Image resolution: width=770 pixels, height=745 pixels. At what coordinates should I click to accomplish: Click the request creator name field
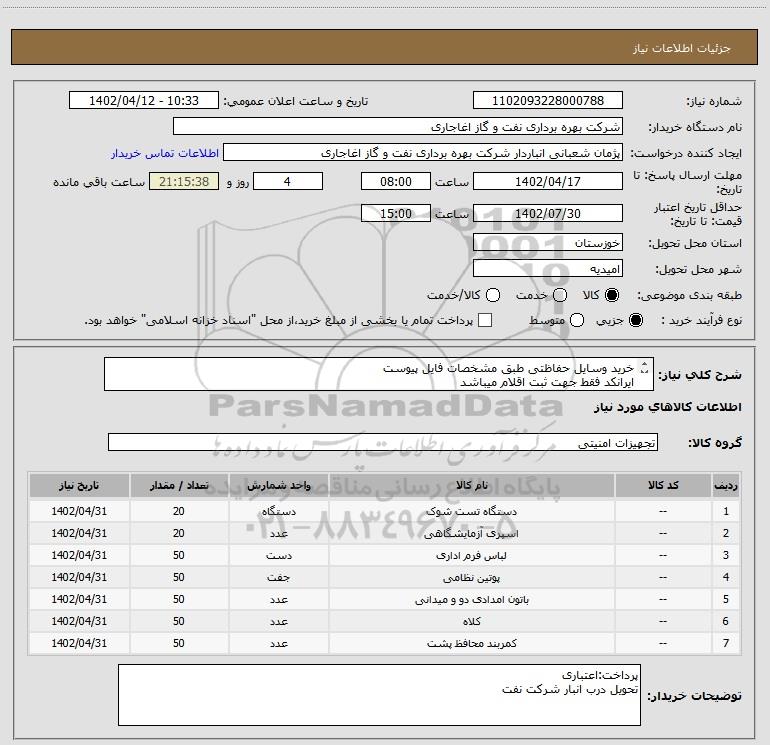click(423, 153)
